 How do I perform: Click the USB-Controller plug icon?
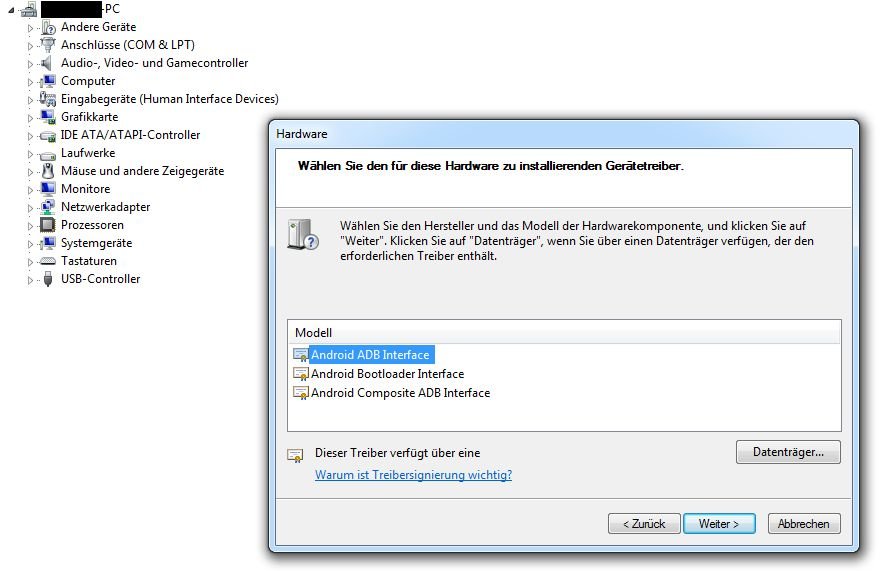pyautogui.click(x=48, y=279)
